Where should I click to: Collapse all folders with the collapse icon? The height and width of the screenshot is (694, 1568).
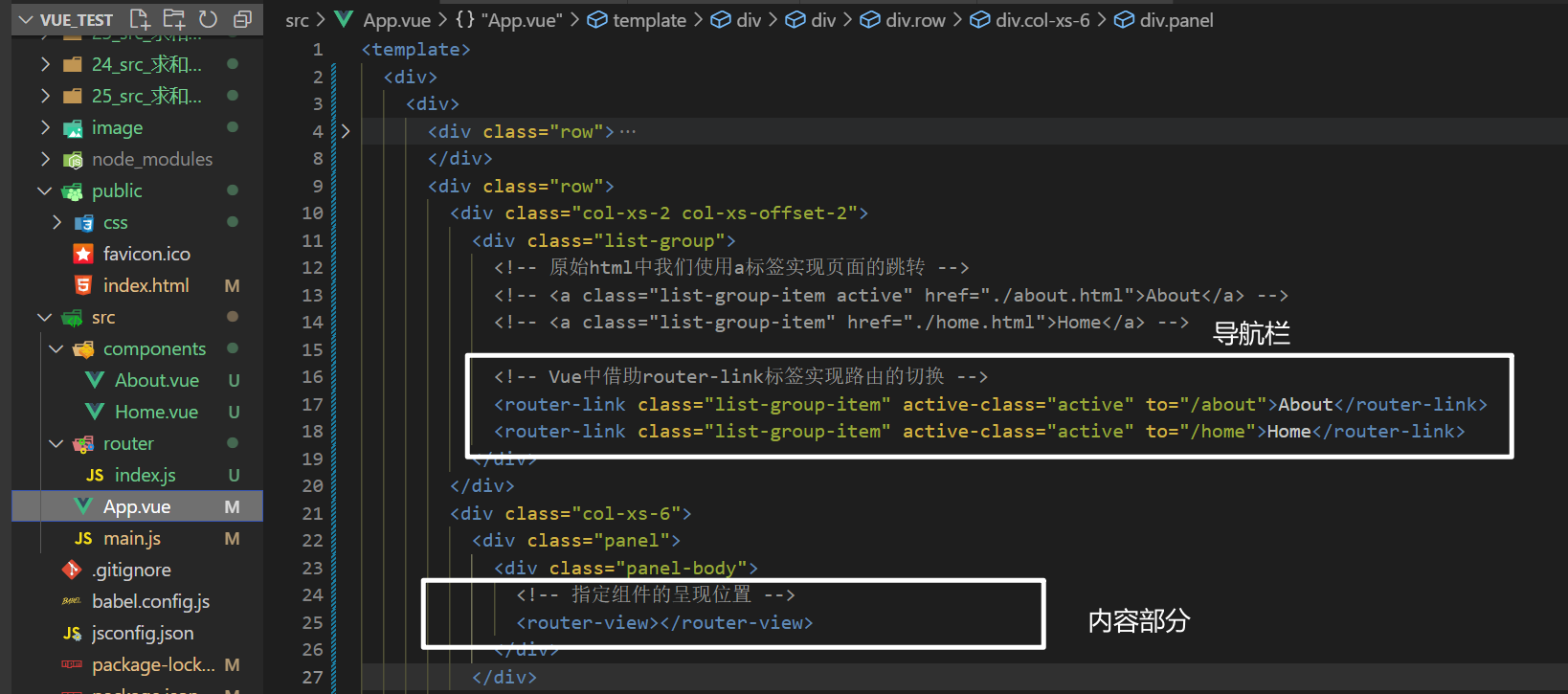242,19
